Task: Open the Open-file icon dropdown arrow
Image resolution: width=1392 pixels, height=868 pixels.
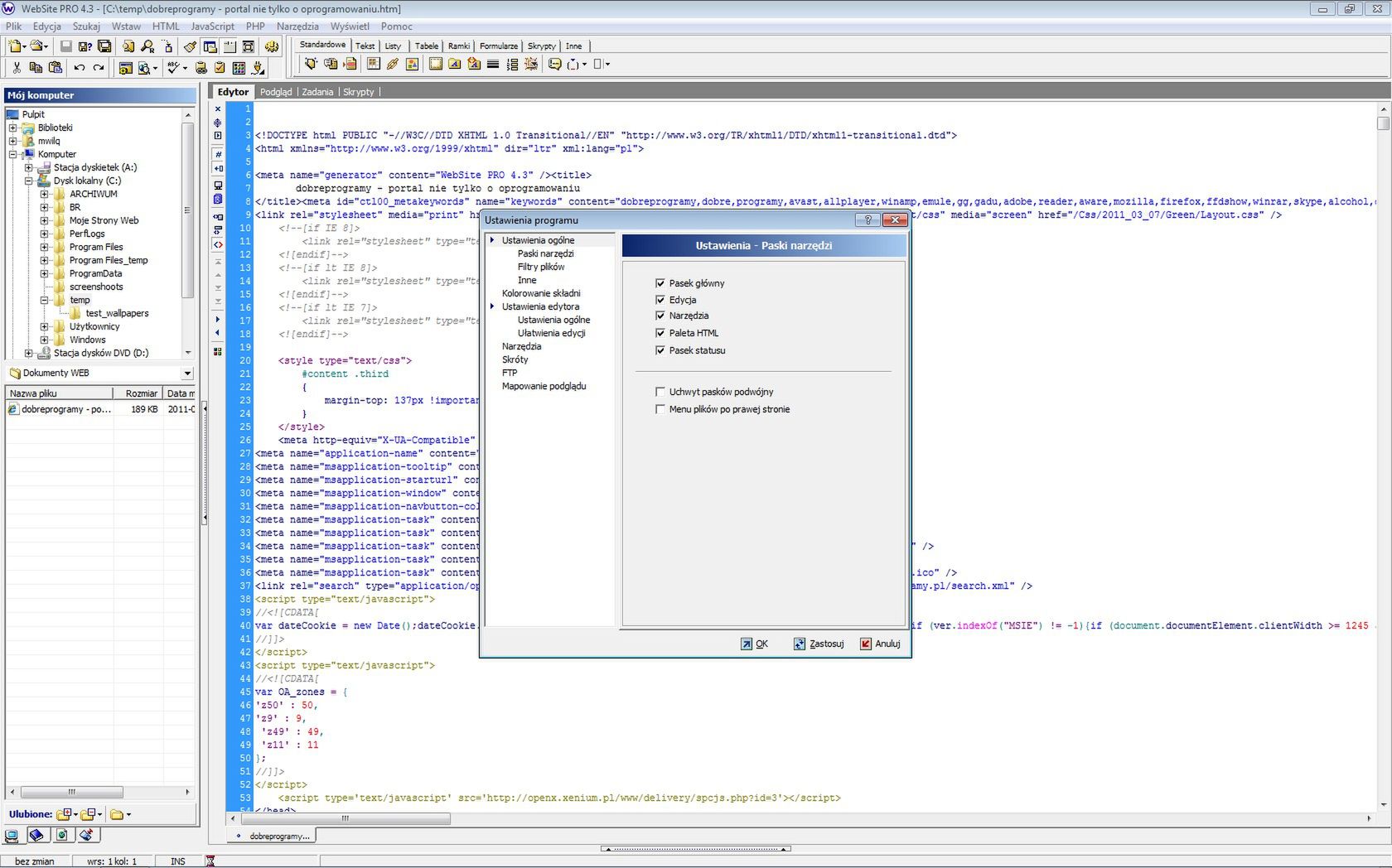Action: coord(46,46)
